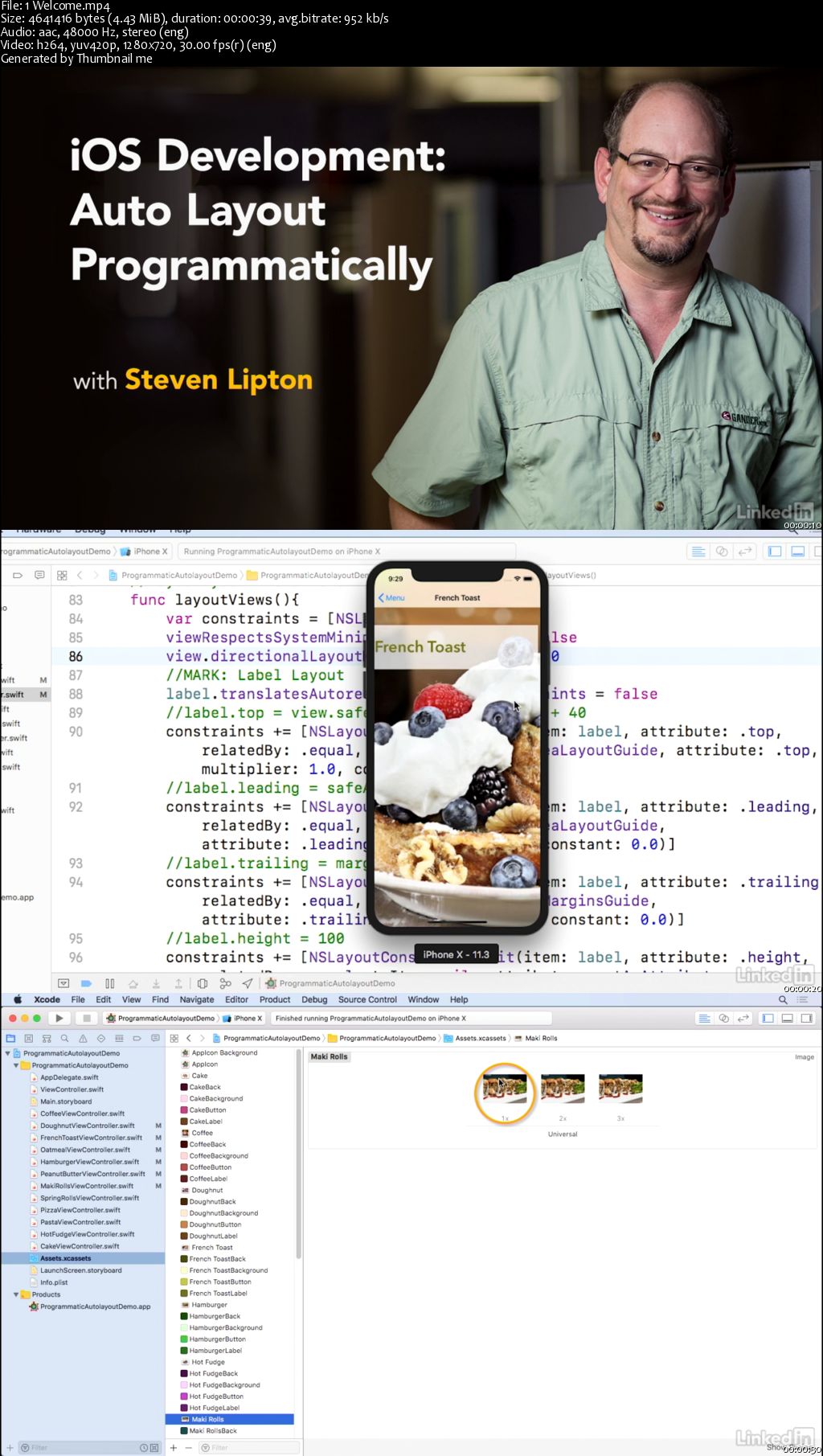
Task: Open the Report navigator icon
Action: click(x=155, y=1038)
